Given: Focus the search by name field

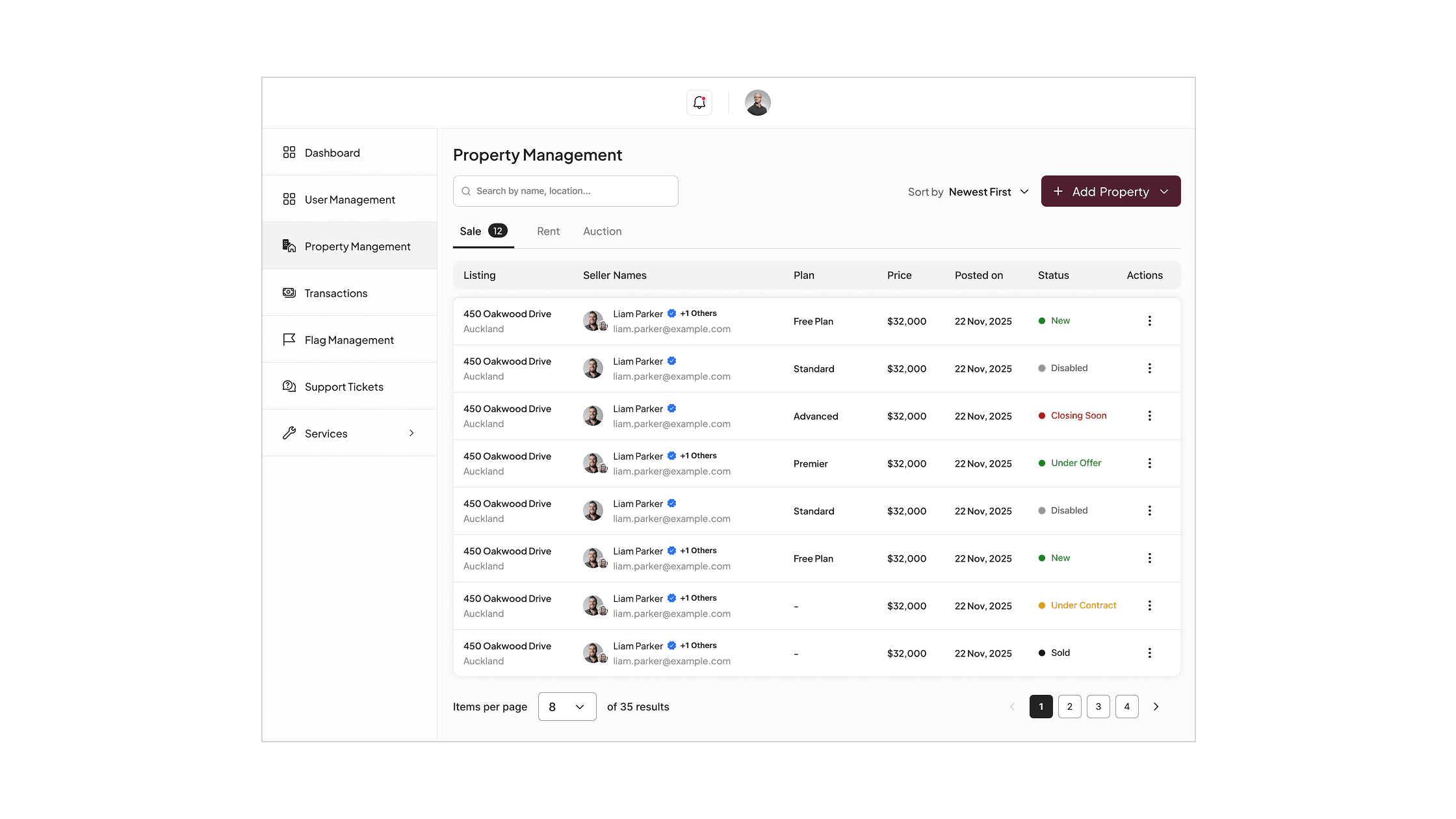Looking at the screenshot, I should click(565, 191).
